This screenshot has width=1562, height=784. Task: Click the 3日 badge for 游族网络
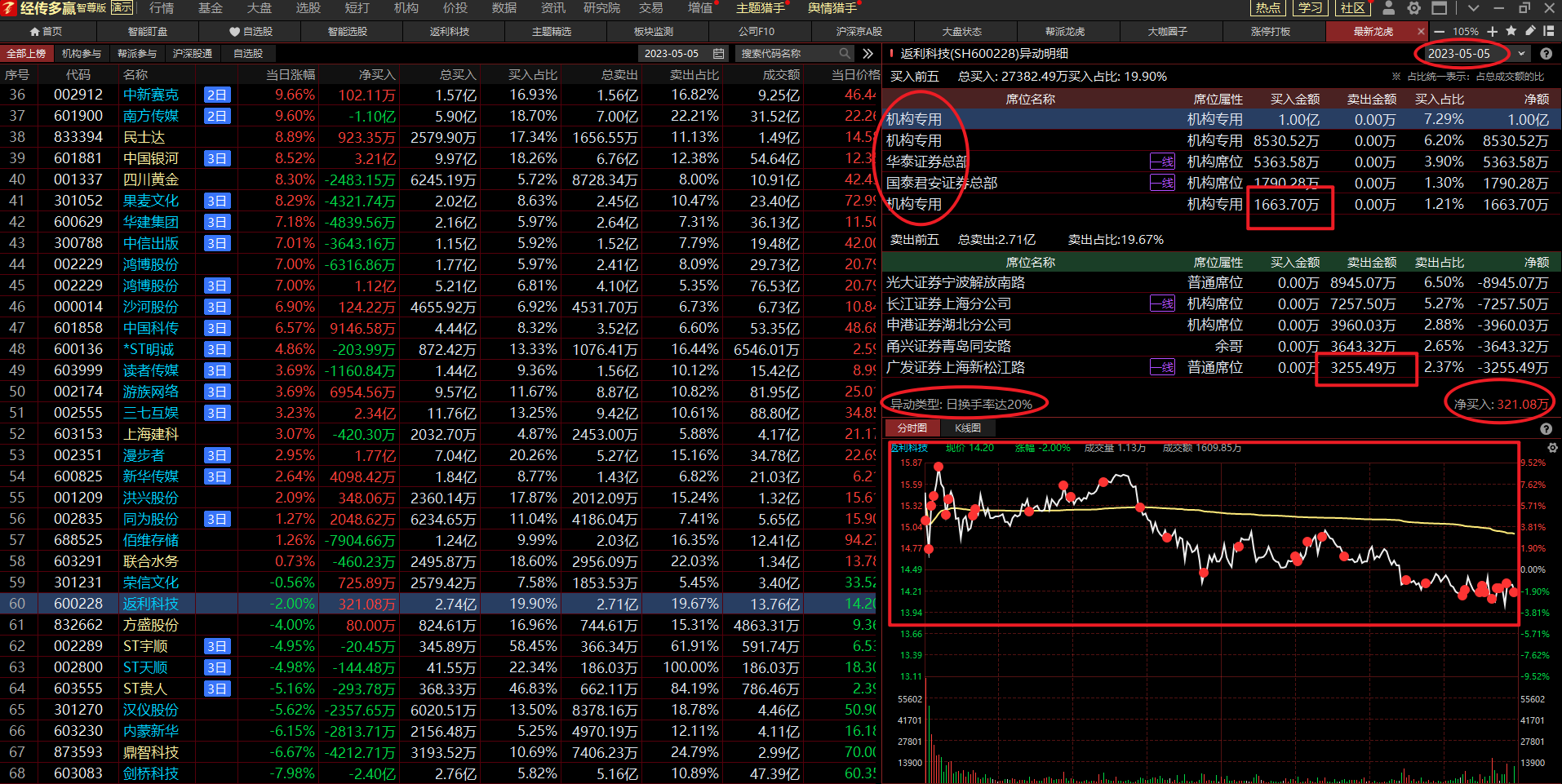[x=217, y=392]
